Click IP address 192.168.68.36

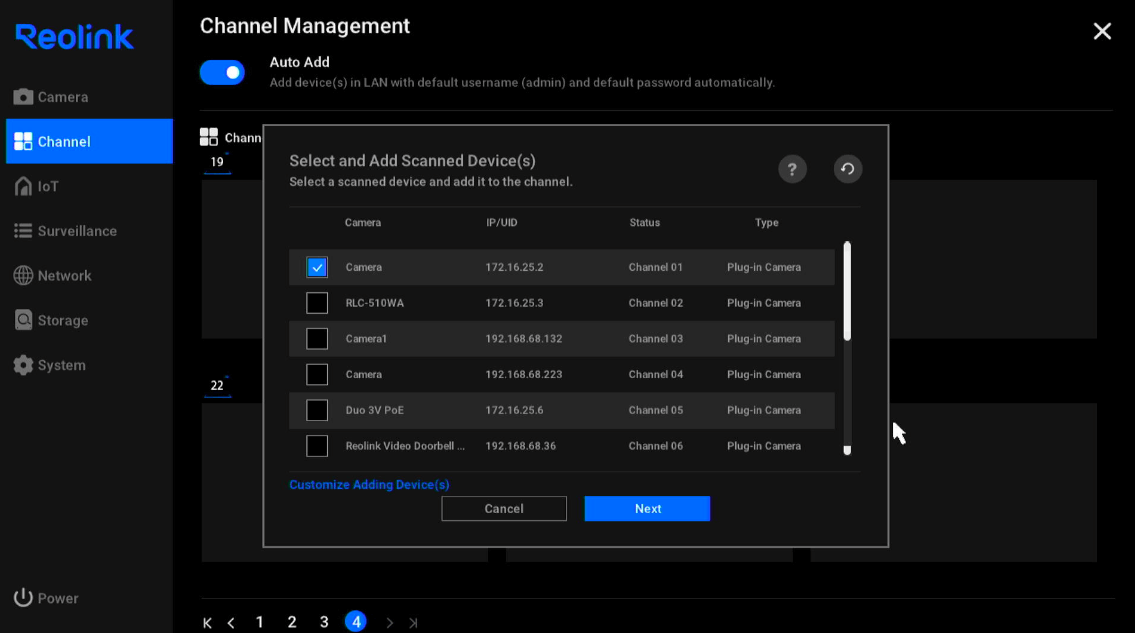coord(520,446)
